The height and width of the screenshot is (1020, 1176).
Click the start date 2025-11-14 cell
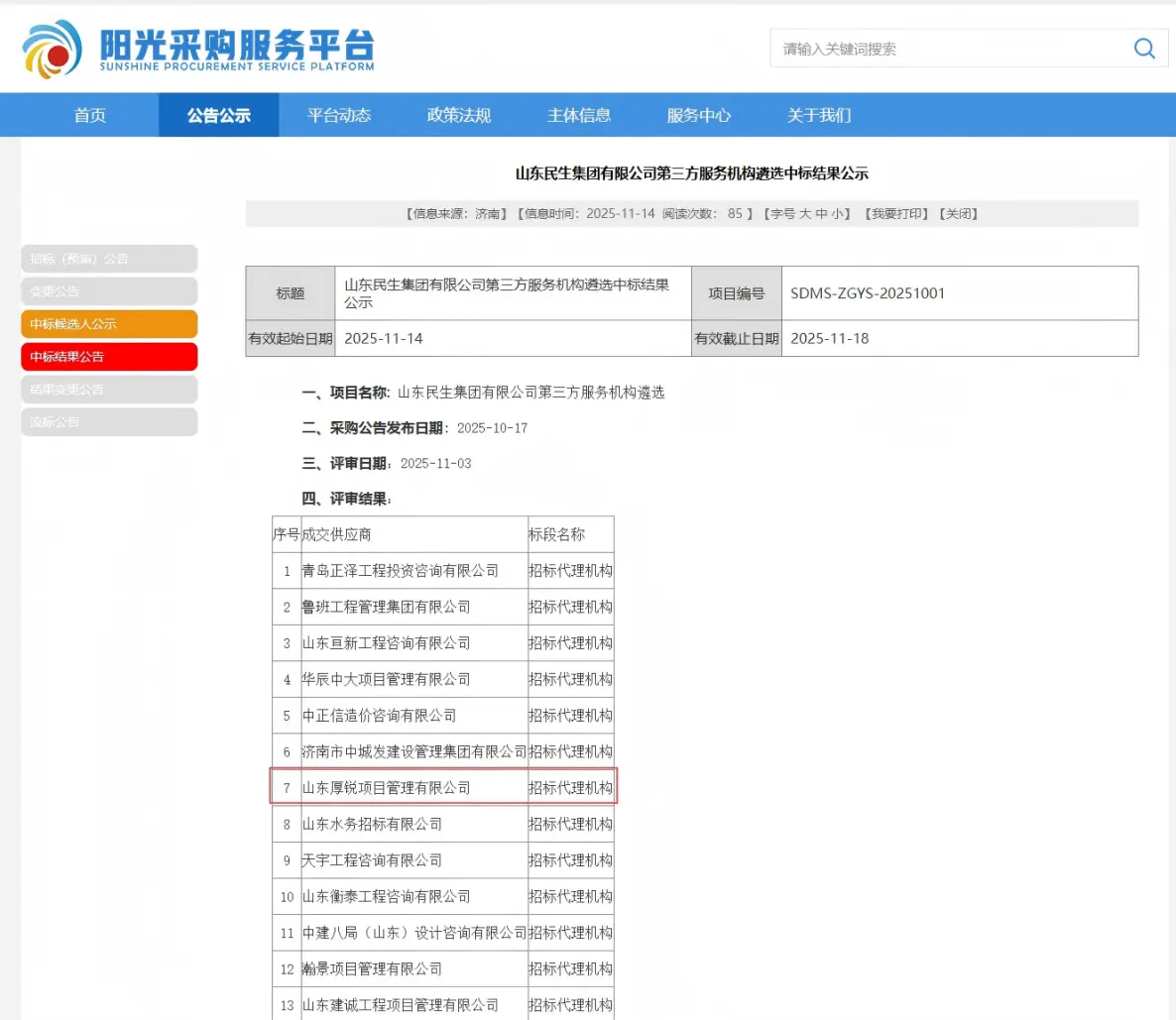(513, 338)
